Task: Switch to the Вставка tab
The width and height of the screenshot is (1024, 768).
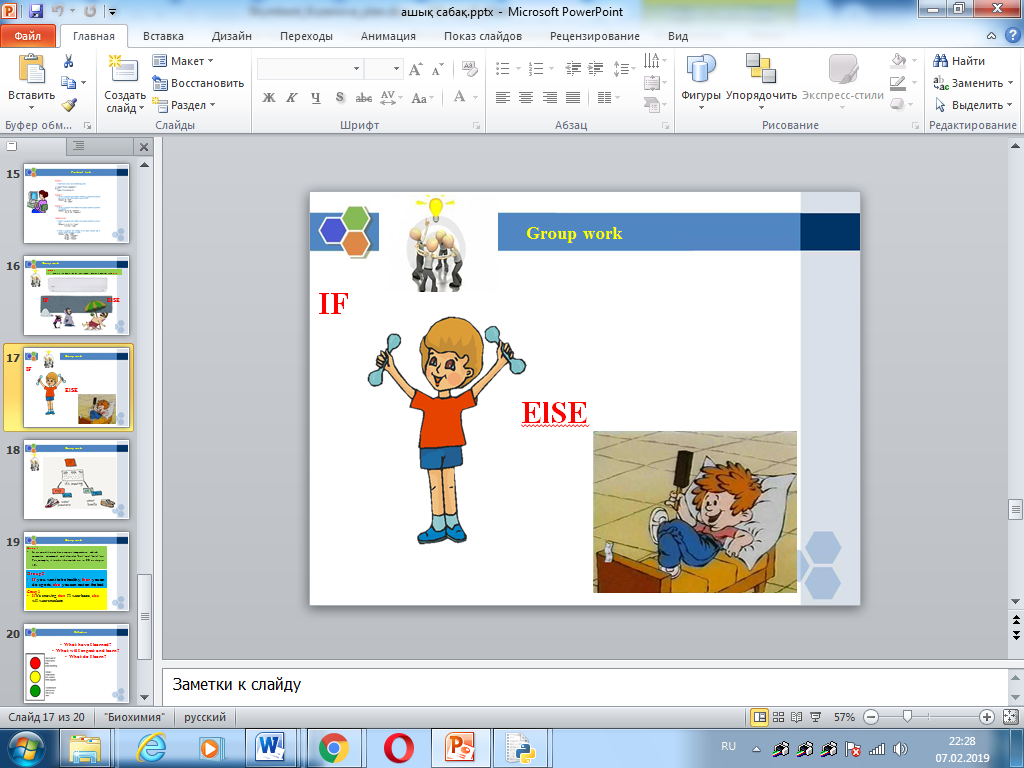Action: click(x=163, y=36)
